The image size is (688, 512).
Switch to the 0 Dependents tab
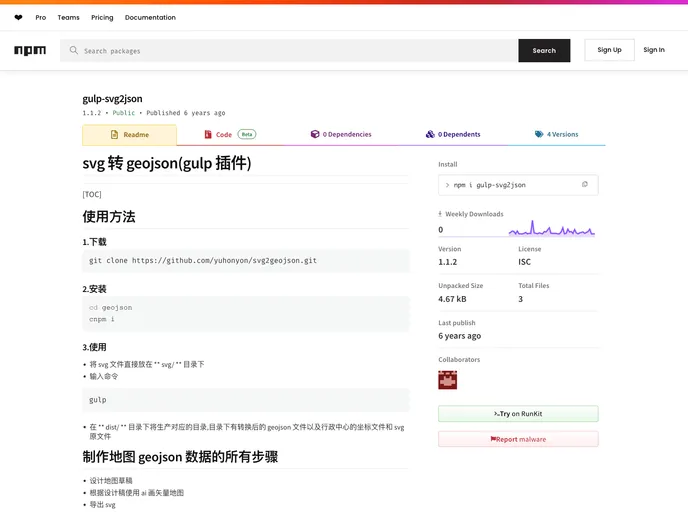point(453,135)
